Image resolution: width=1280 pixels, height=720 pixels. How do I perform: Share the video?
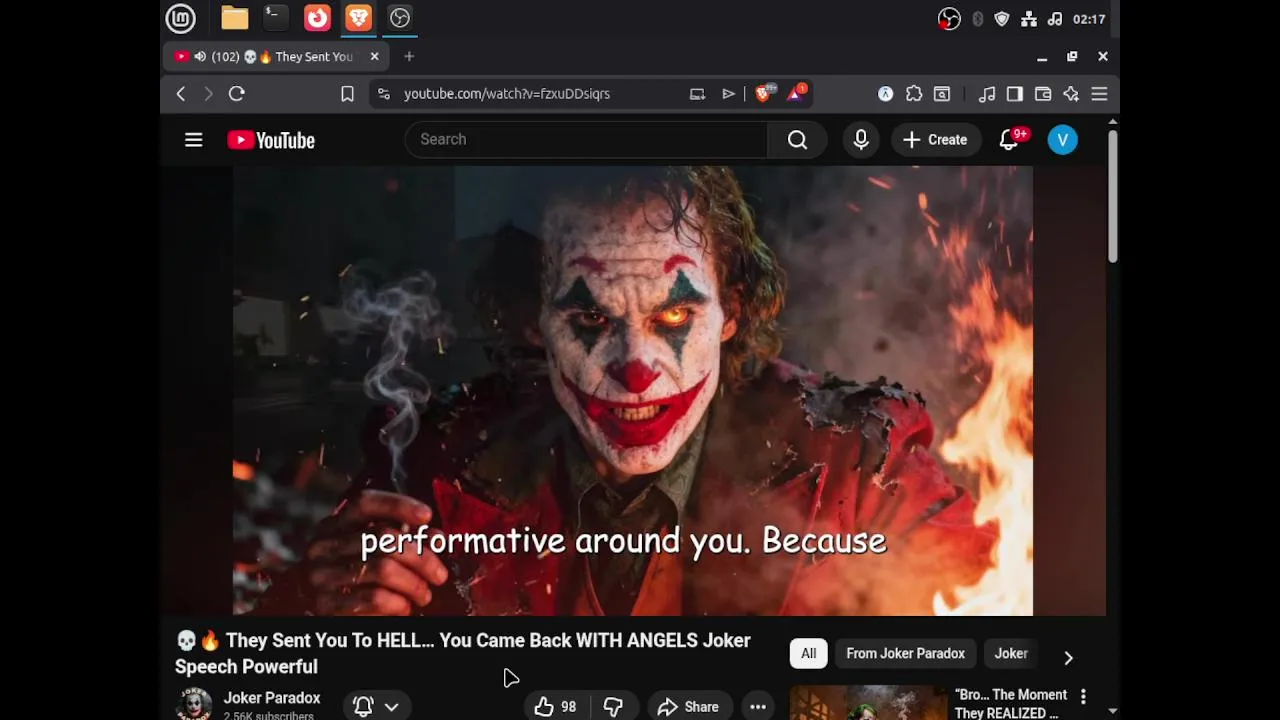tap(688, 706)
